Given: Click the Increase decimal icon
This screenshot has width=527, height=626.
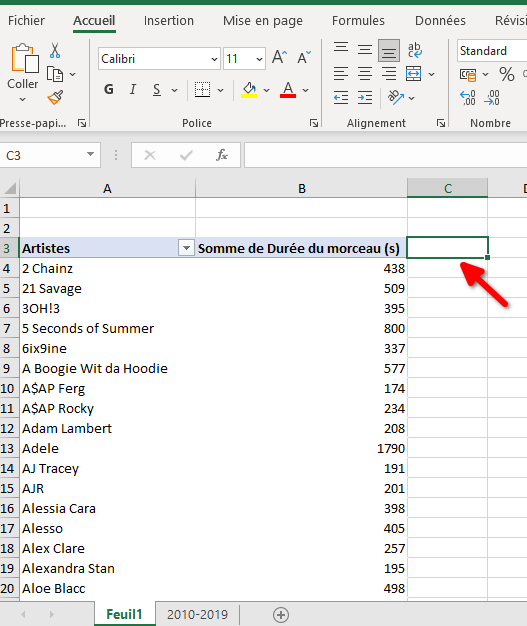Looking at the screenshot, I should click(468, 97).
